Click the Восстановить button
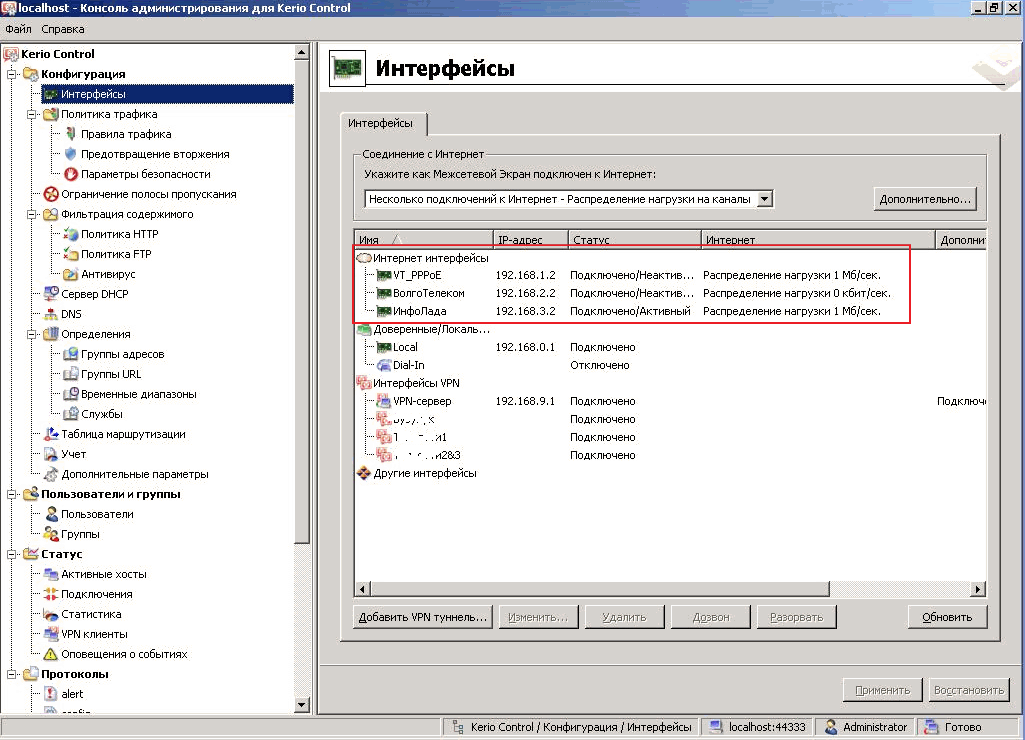 (969, 690)
